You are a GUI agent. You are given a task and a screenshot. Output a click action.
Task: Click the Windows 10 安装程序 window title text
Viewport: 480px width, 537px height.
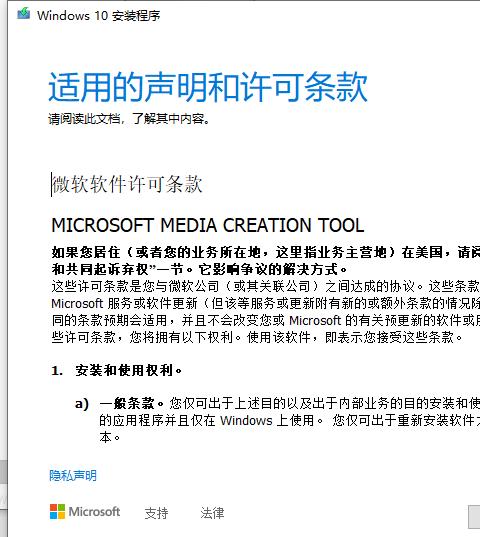[99, 15]
